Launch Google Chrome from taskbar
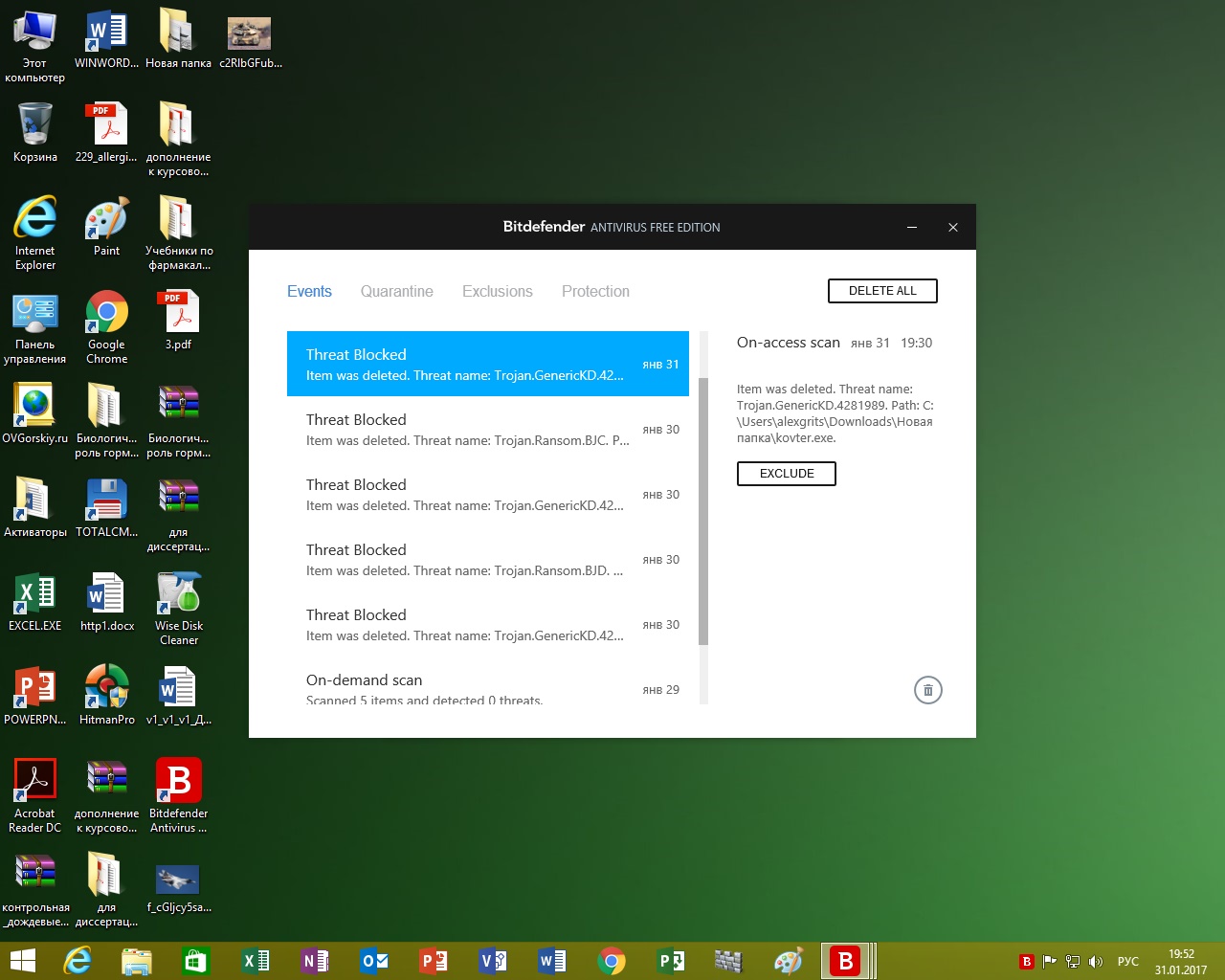 pyautogui.click(x=612, y=961)
